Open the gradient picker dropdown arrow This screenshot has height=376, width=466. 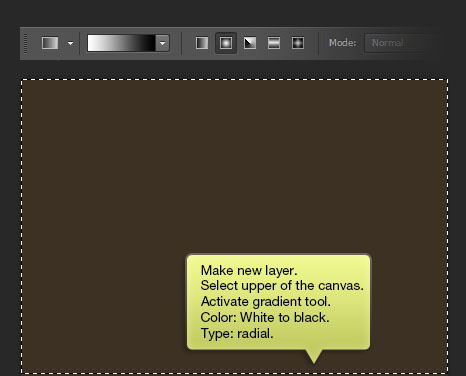coord(163,43)
